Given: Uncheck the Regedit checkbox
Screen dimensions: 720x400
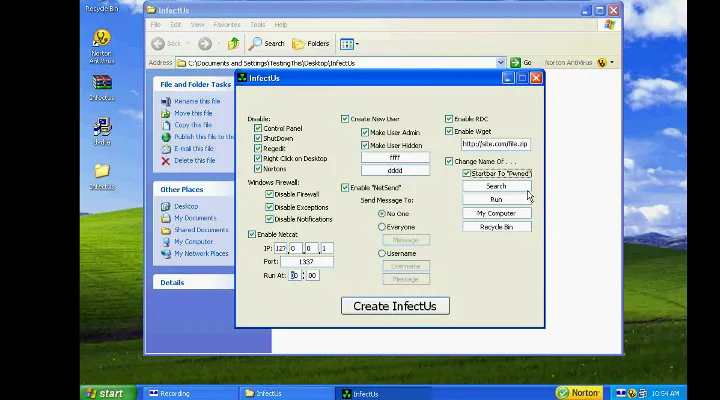Looking at the screenshot, I should 258,148.
